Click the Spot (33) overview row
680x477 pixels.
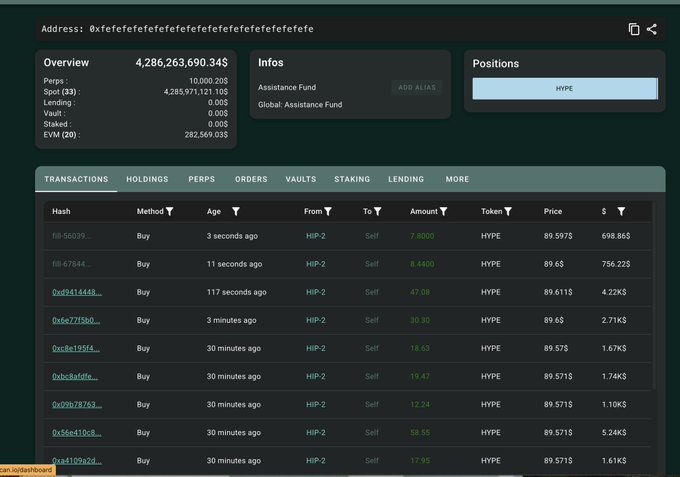[135, 92]
